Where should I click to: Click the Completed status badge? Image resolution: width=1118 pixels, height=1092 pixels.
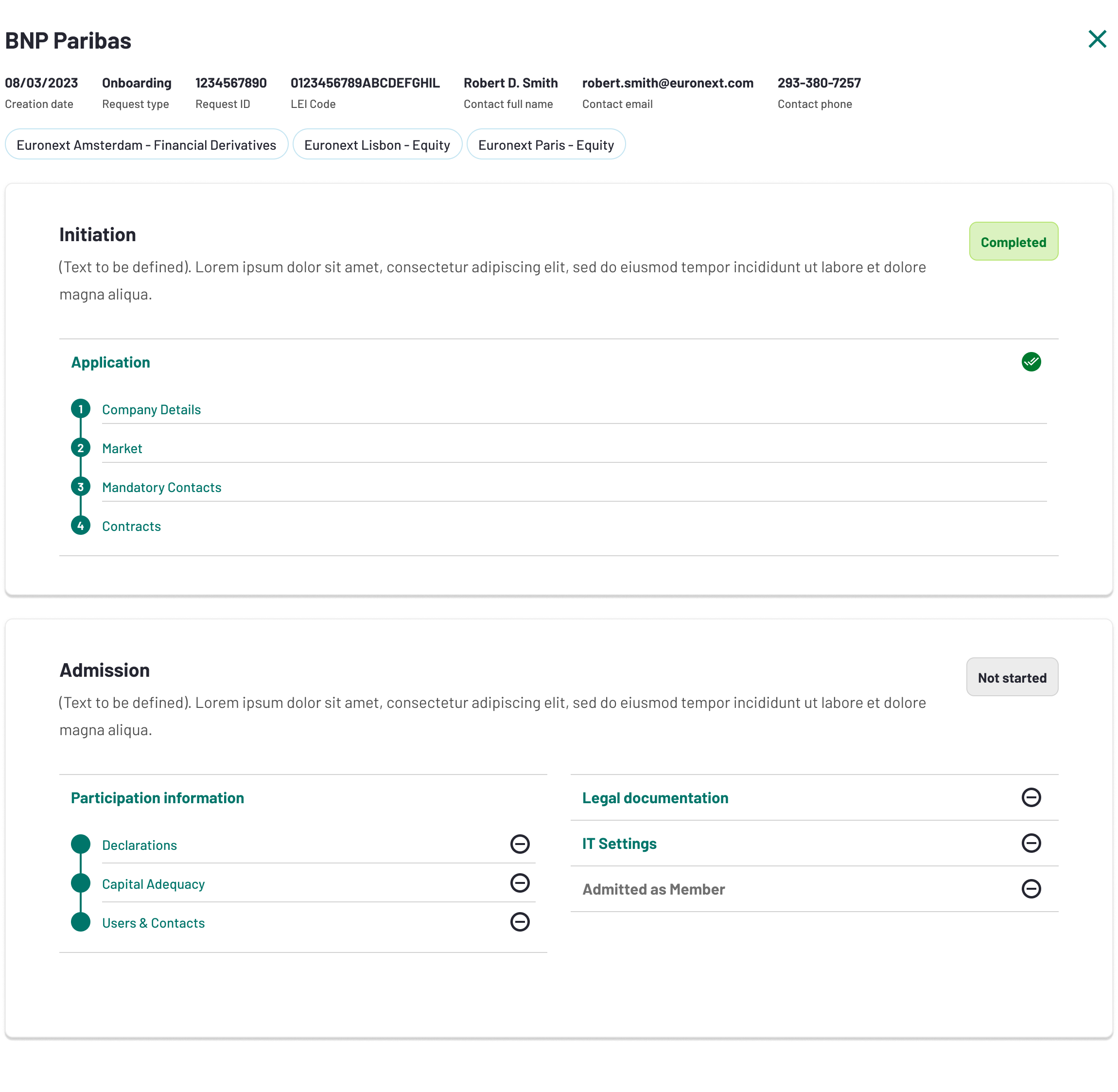(1013, 242)
